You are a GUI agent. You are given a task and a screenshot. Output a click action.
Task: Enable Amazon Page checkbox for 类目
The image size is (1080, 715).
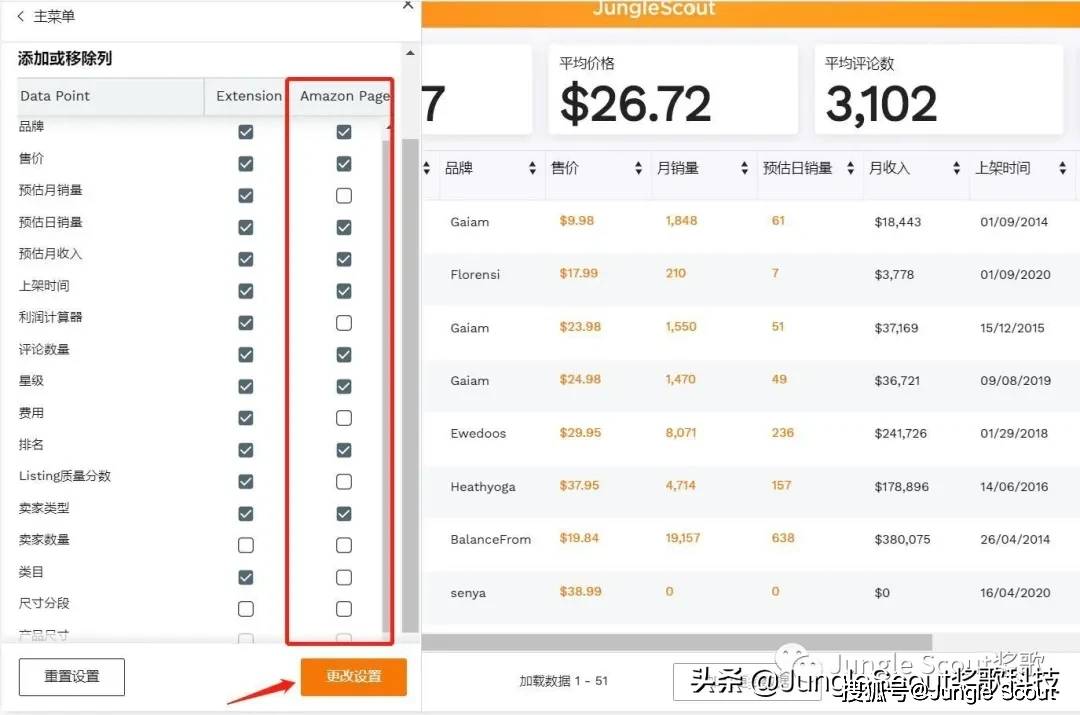(344, 577)
